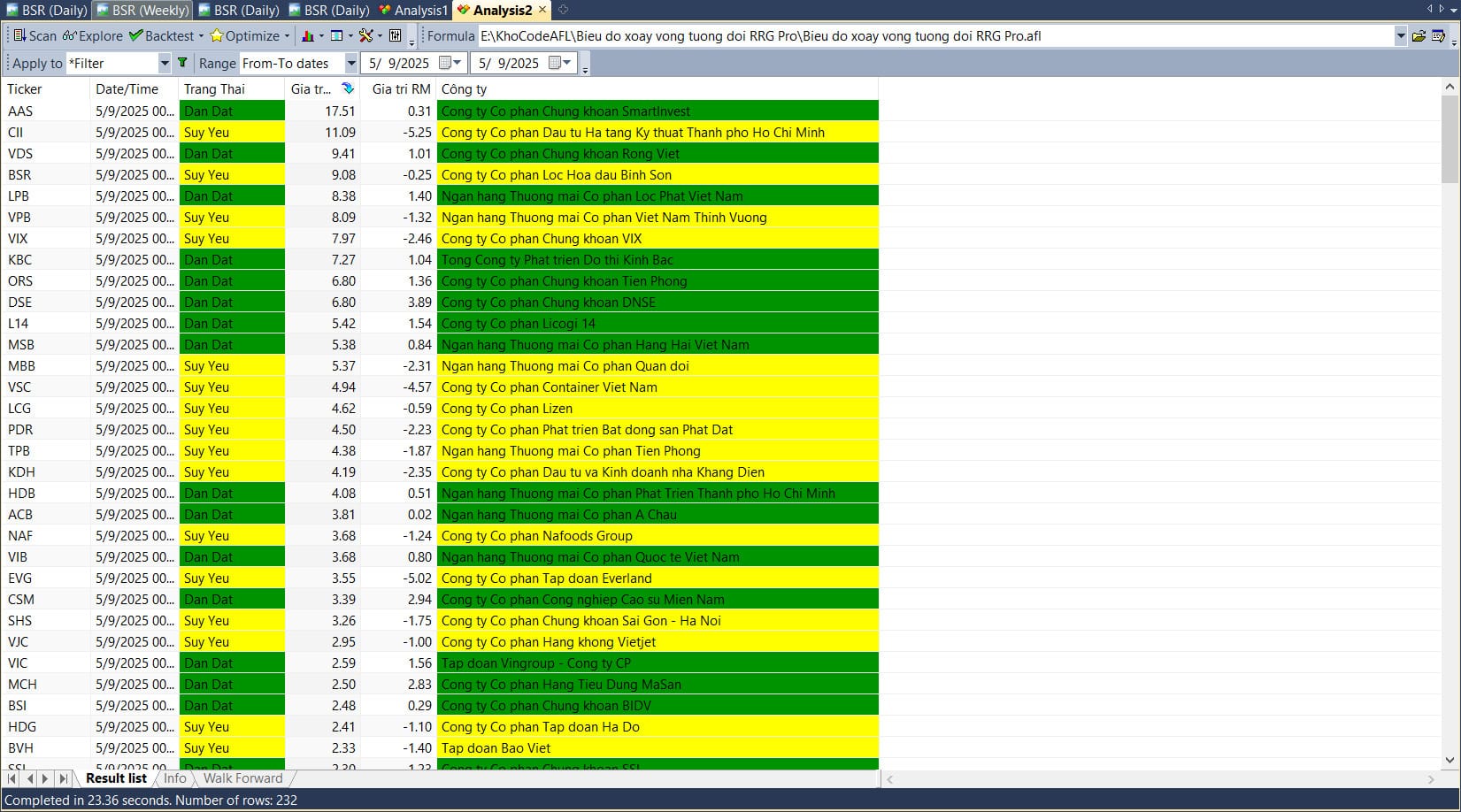
Task: Switch to the Analysis1 tab
Action: point(413,10)
